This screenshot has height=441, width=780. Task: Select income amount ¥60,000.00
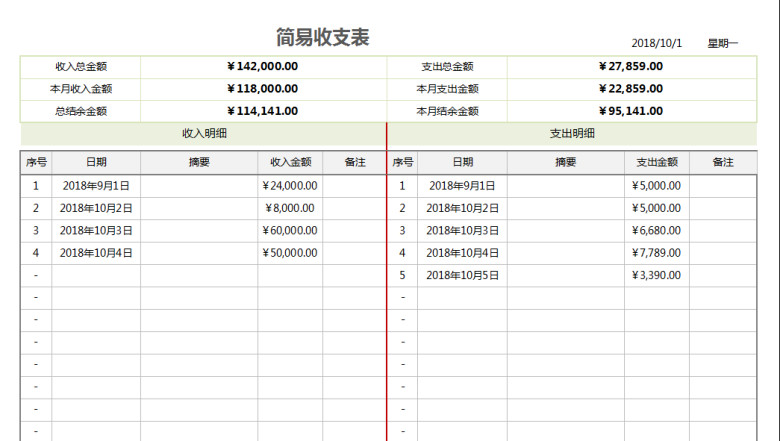click(x=290, y=231)
